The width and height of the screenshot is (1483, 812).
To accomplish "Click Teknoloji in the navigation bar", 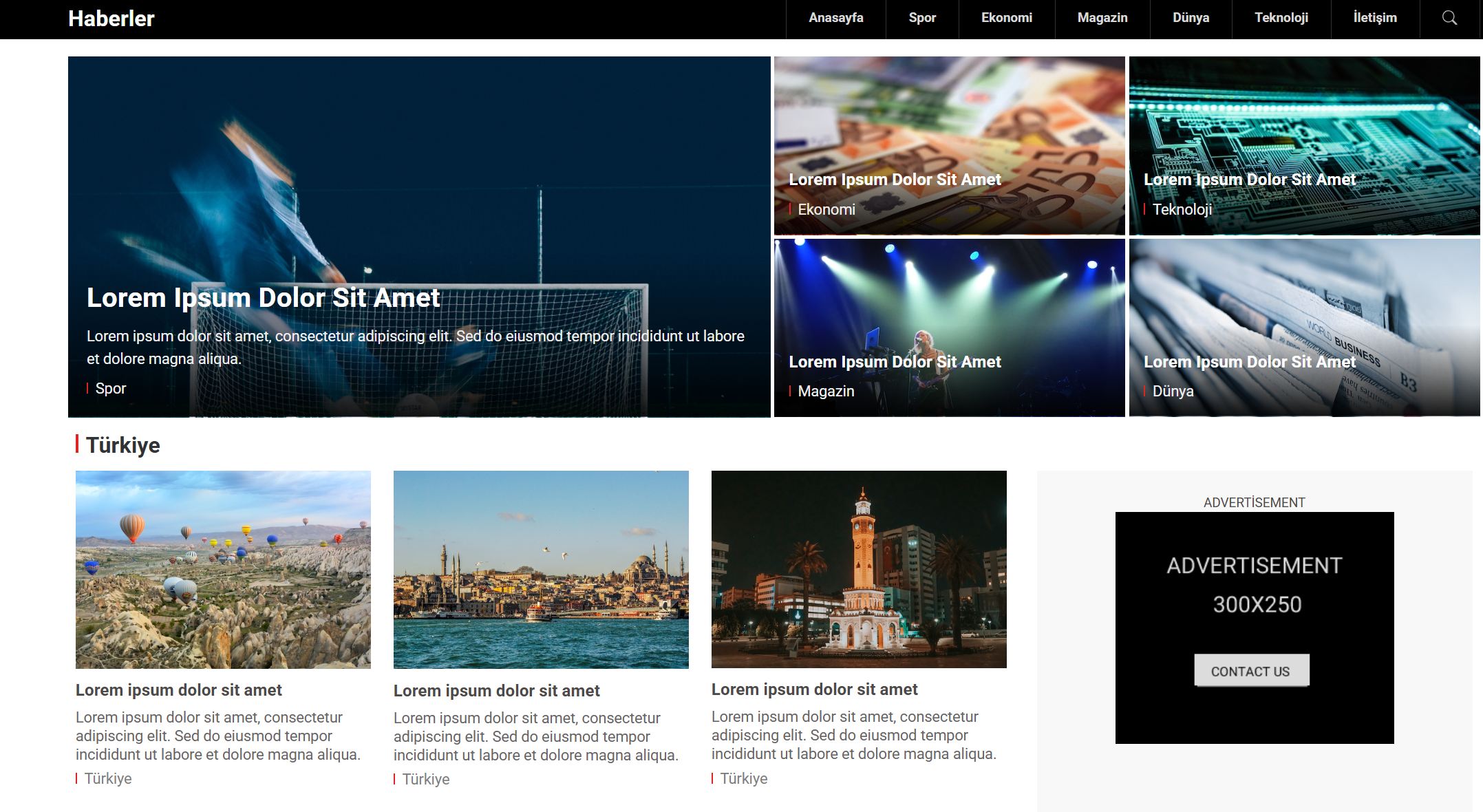I will click(1281, 18).
